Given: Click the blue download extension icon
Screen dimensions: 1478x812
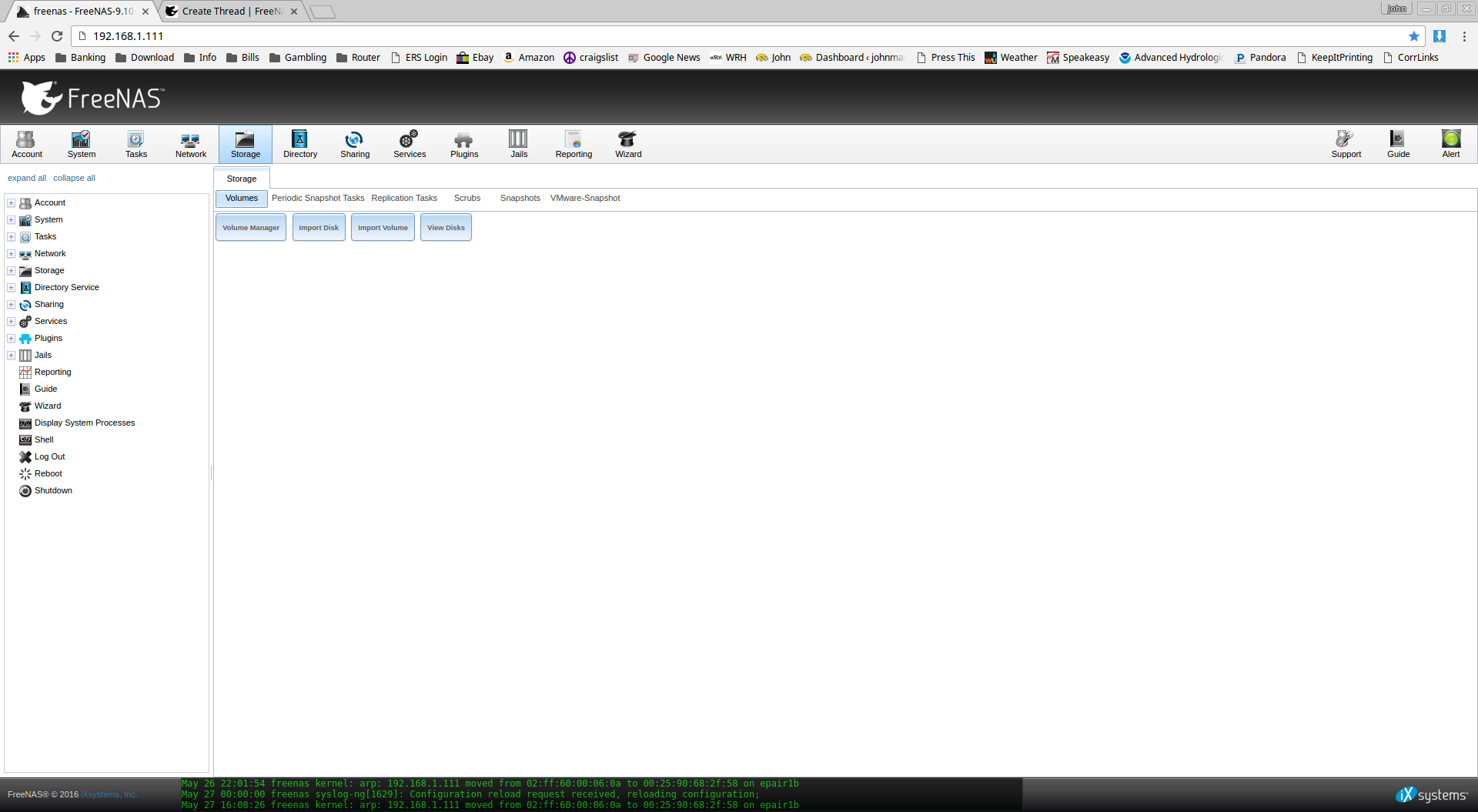Looking at the screenshot, I should coord(1440,36).
